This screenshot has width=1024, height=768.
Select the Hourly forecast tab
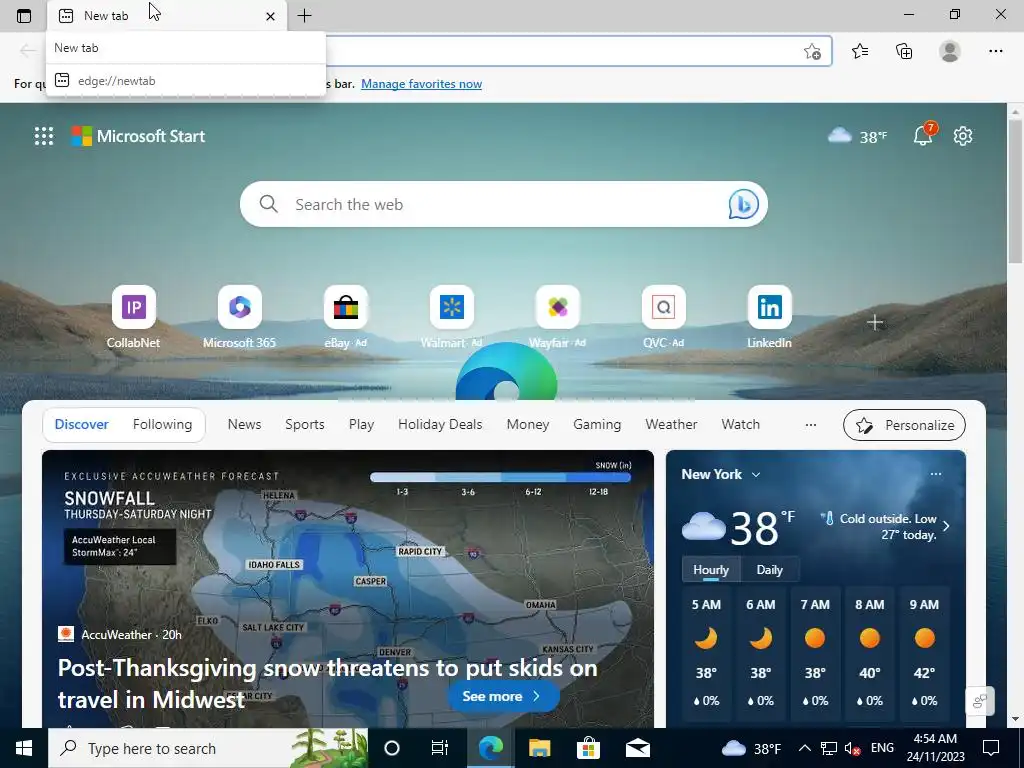711,569
